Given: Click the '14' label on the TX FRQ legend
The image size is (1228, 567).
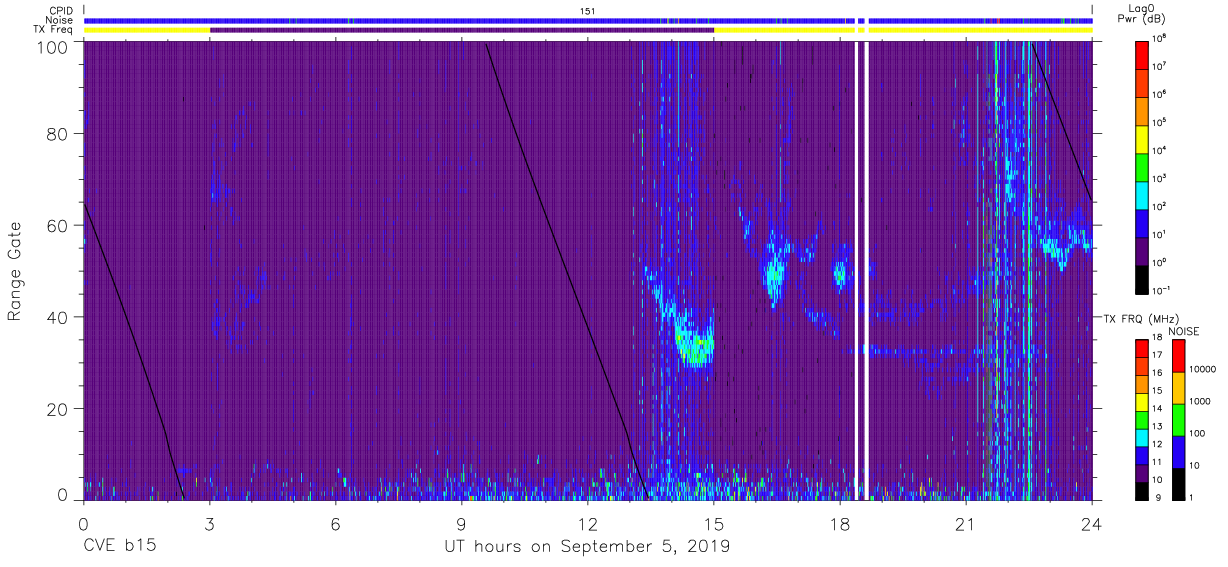Looking at the screenshot, I should pos(1158,410).
